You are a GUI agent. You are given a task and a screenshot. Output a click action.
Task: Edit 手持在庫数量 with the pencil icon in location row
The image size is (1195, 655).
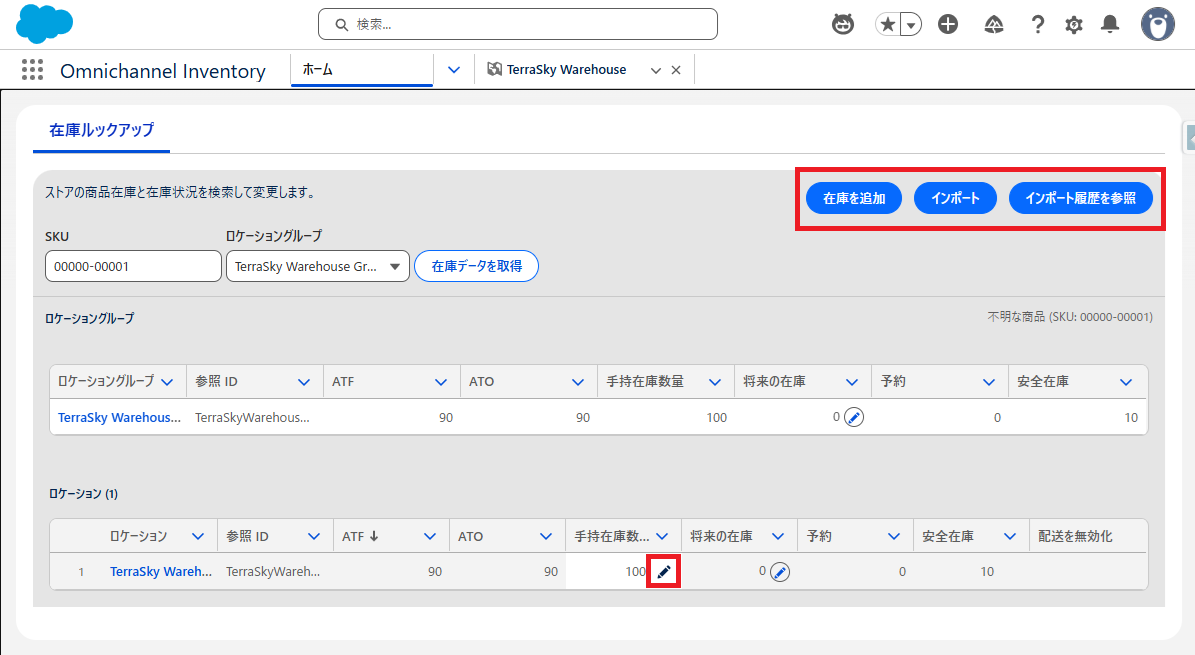point(664,572)
